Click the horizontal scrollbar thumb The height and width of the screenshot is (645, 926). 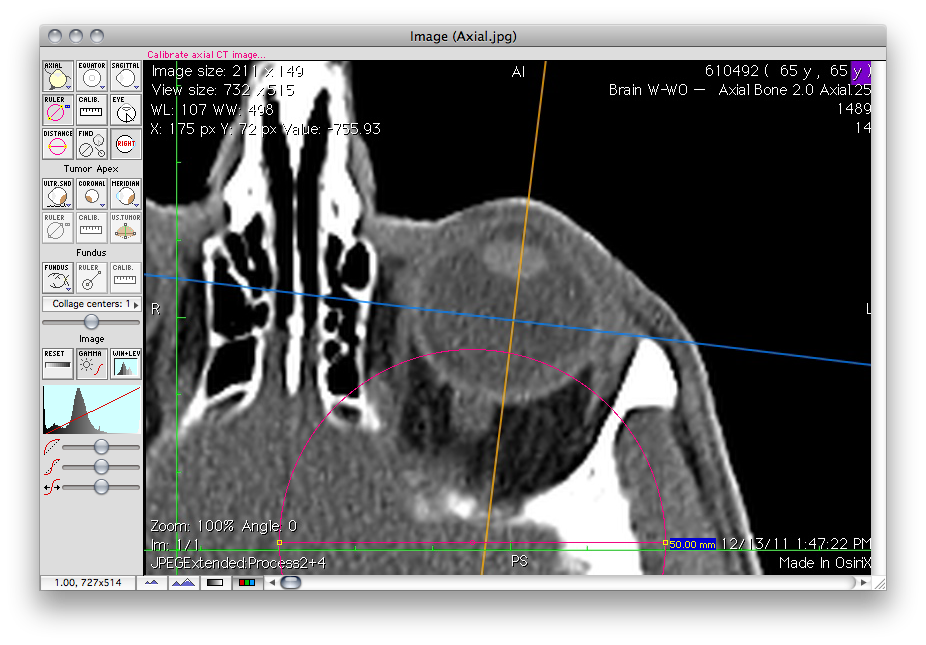point(290,582)
